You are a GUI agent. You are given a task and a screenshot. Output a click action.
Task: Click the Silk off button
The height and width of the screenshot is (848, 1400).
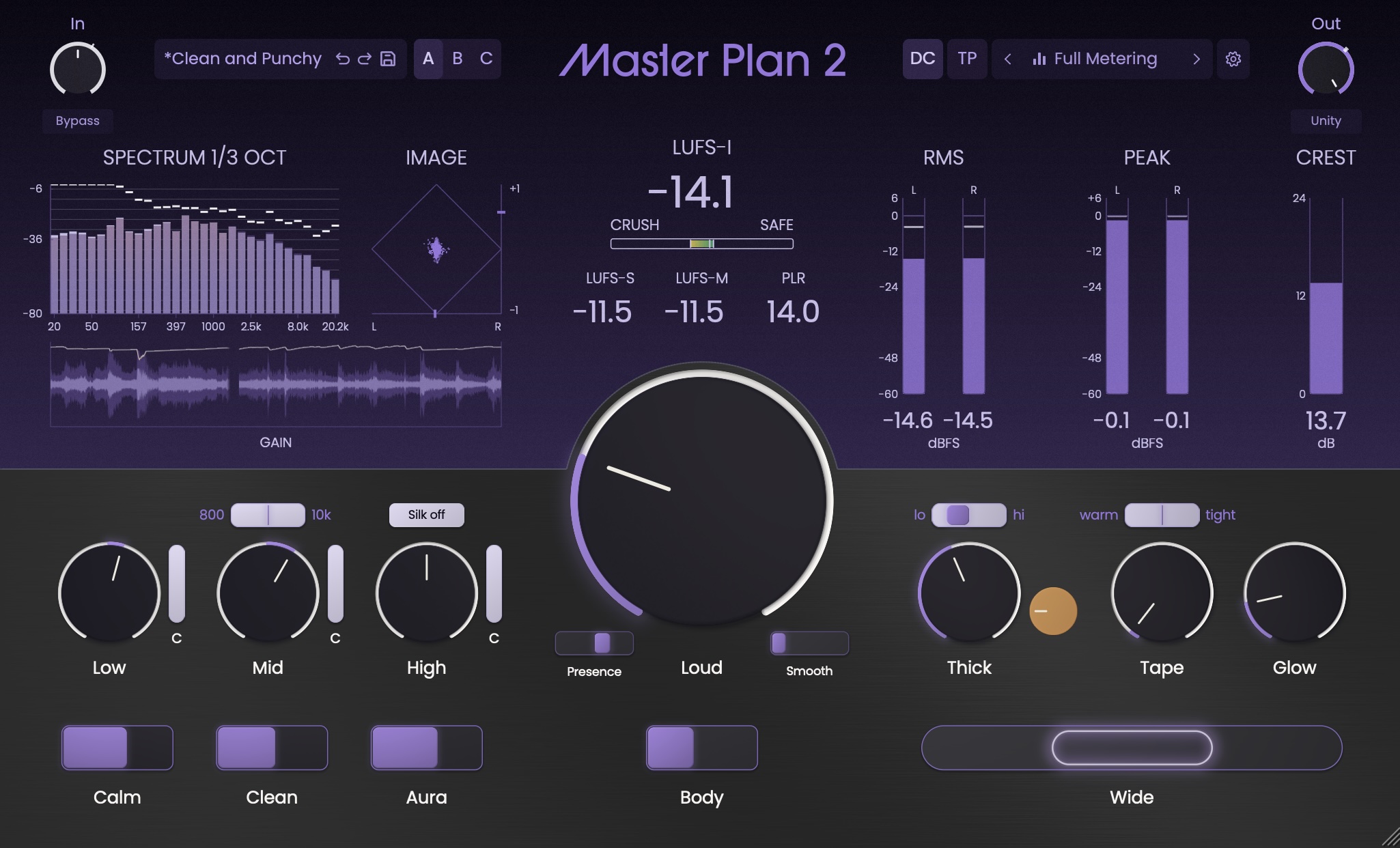coord(426,515)
